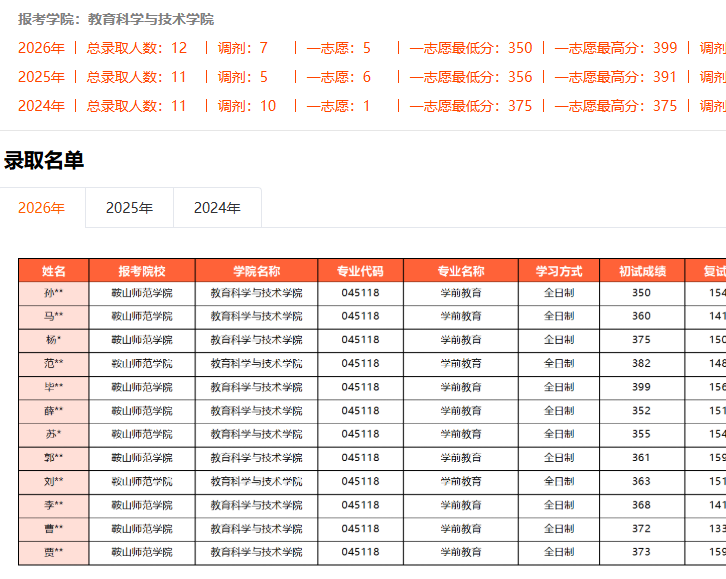Click 一志愿：1 in the 2024 summary
This screenshot has width=726, height=579.
click(x=338, y=106)
